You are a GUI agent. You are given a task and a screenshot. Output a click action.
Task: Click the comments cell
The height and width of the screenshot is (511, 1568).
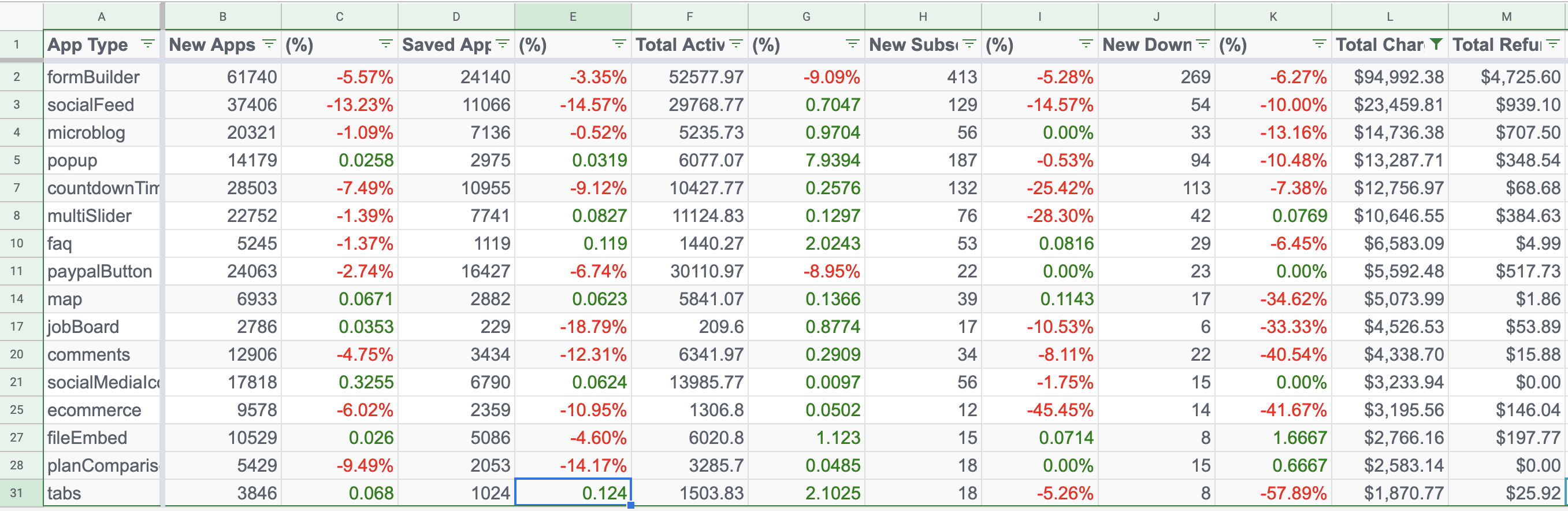tap(101, 354)
